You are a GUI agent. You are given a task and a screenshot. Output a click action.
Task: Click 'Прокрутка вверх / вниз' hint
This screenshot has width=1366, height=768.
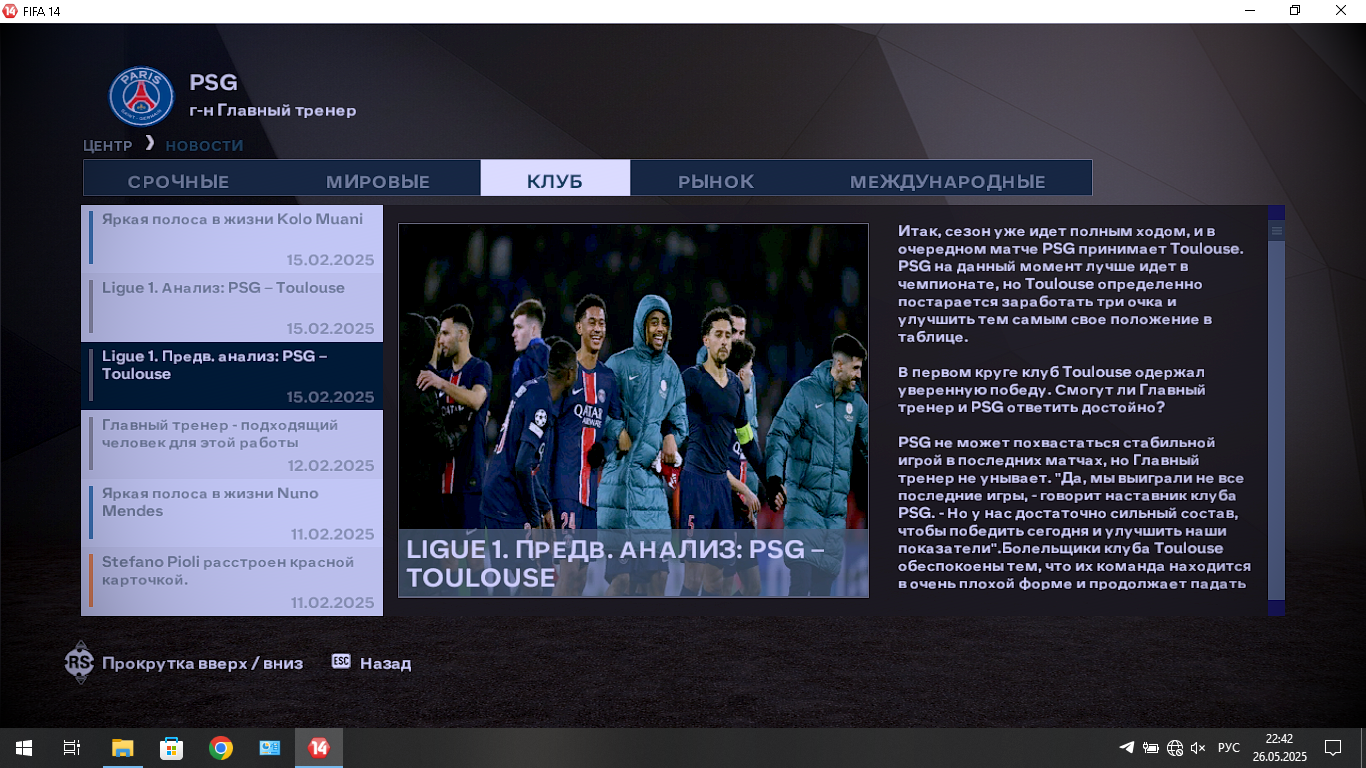click(202, 663)
